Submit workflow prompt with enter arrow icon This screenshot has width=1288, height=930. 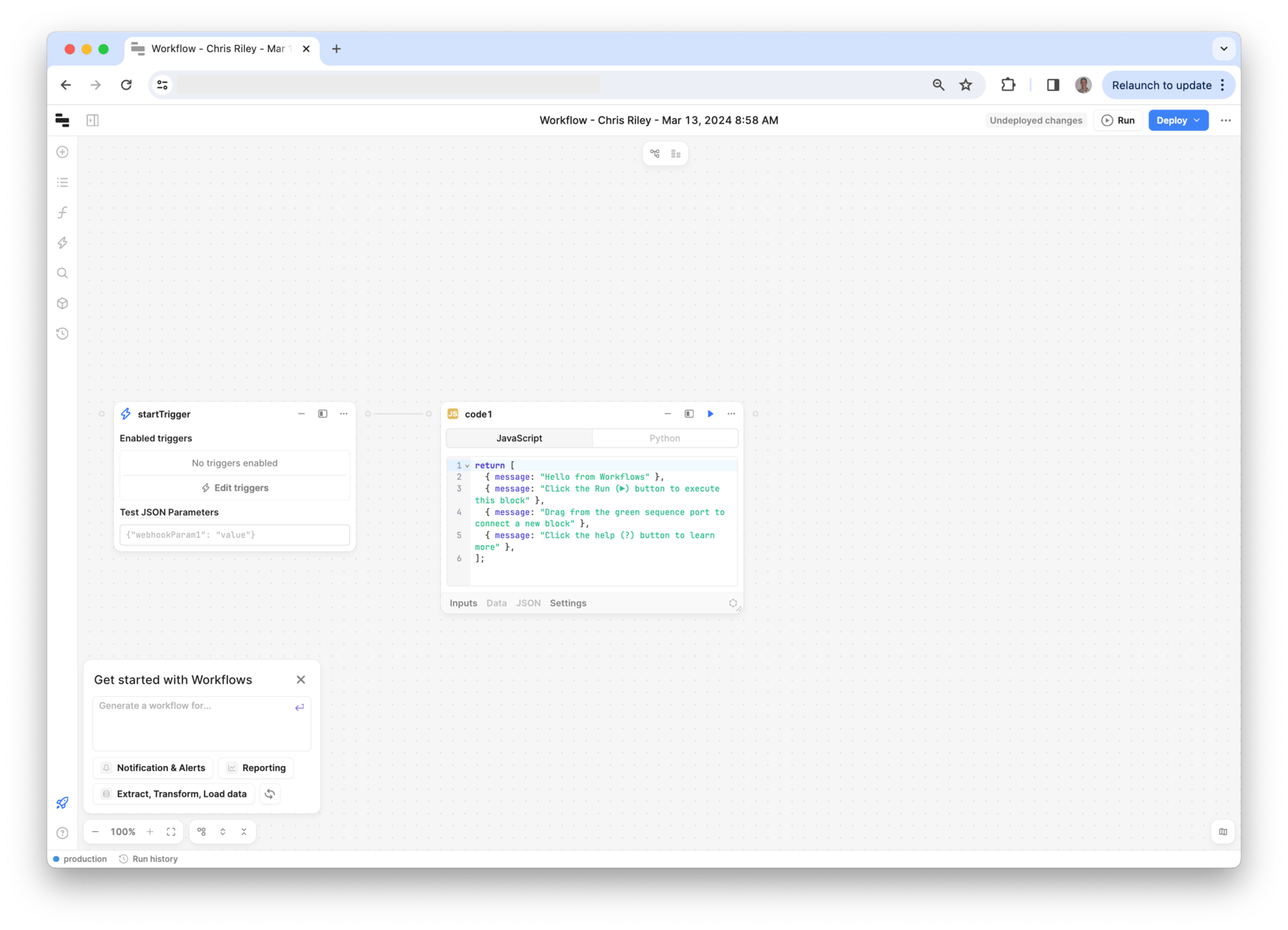(299, 707)
